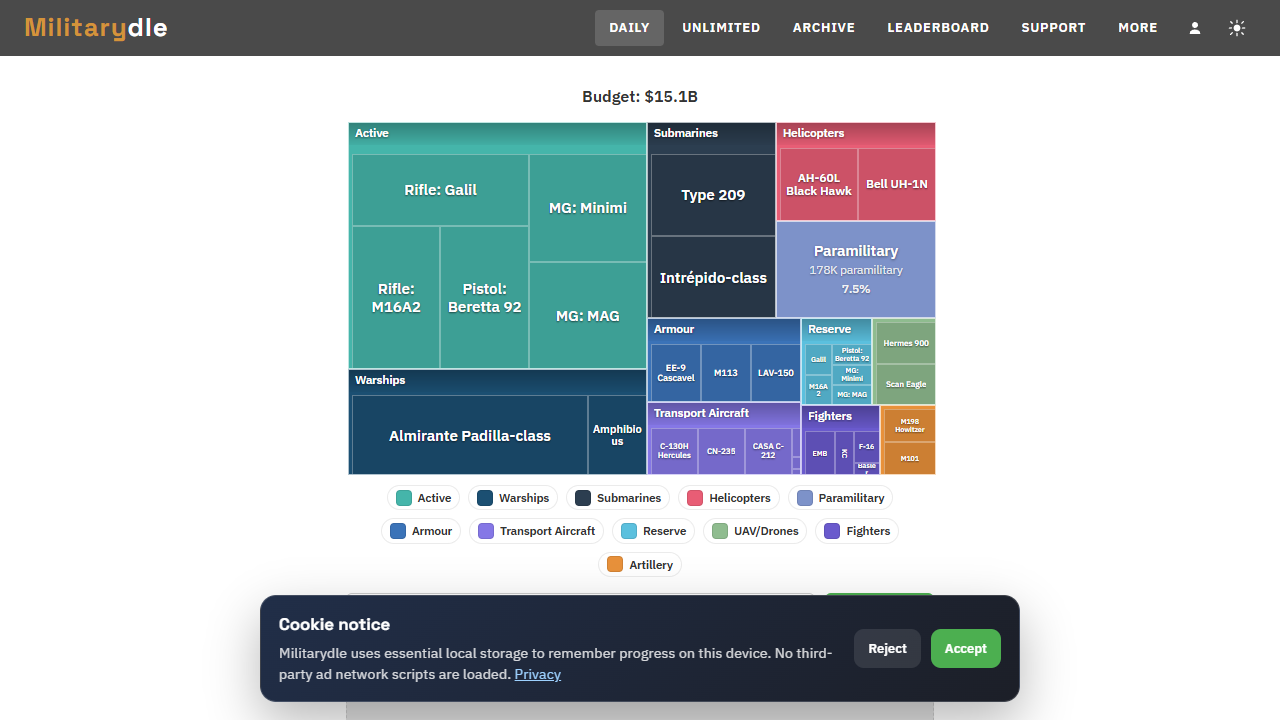Select the CASA C-212 transport cell

coord(768,451)
